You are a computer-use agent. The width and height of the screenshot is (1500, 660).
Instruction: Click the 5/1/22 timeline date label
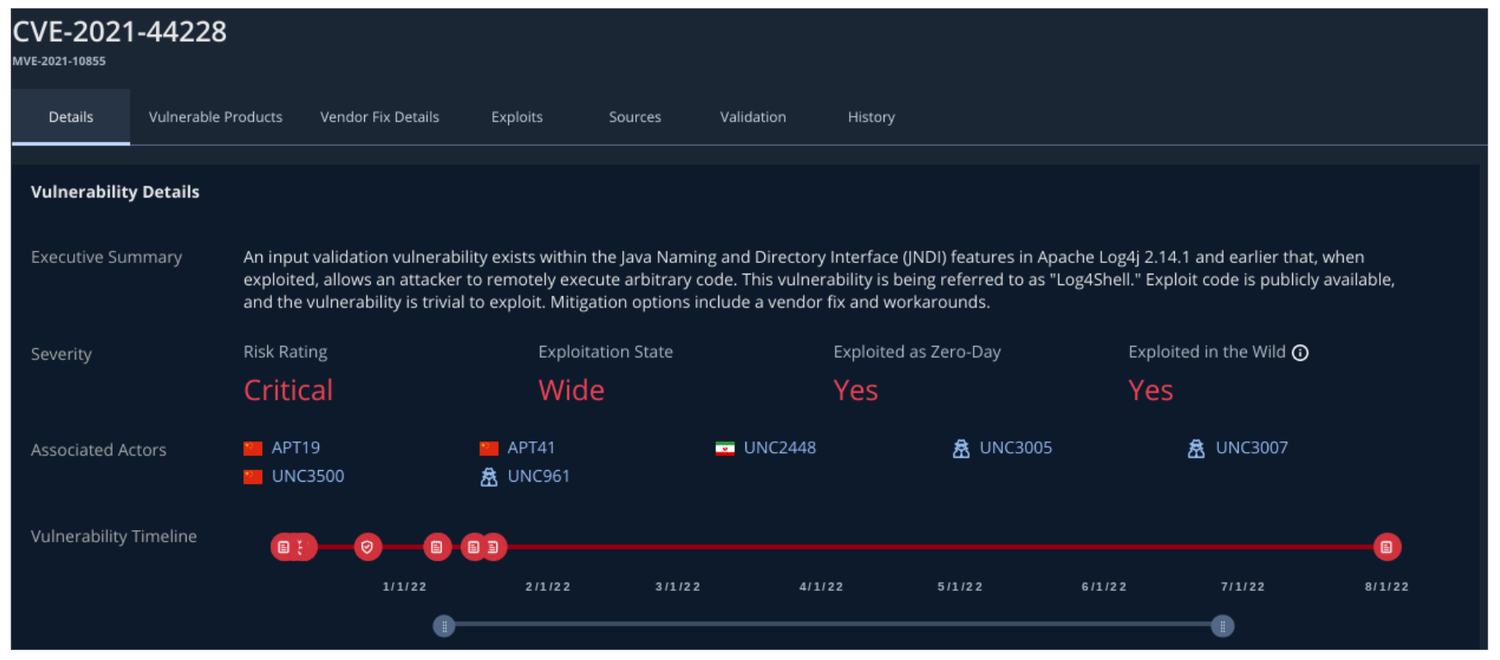click(x=960, y=587)
